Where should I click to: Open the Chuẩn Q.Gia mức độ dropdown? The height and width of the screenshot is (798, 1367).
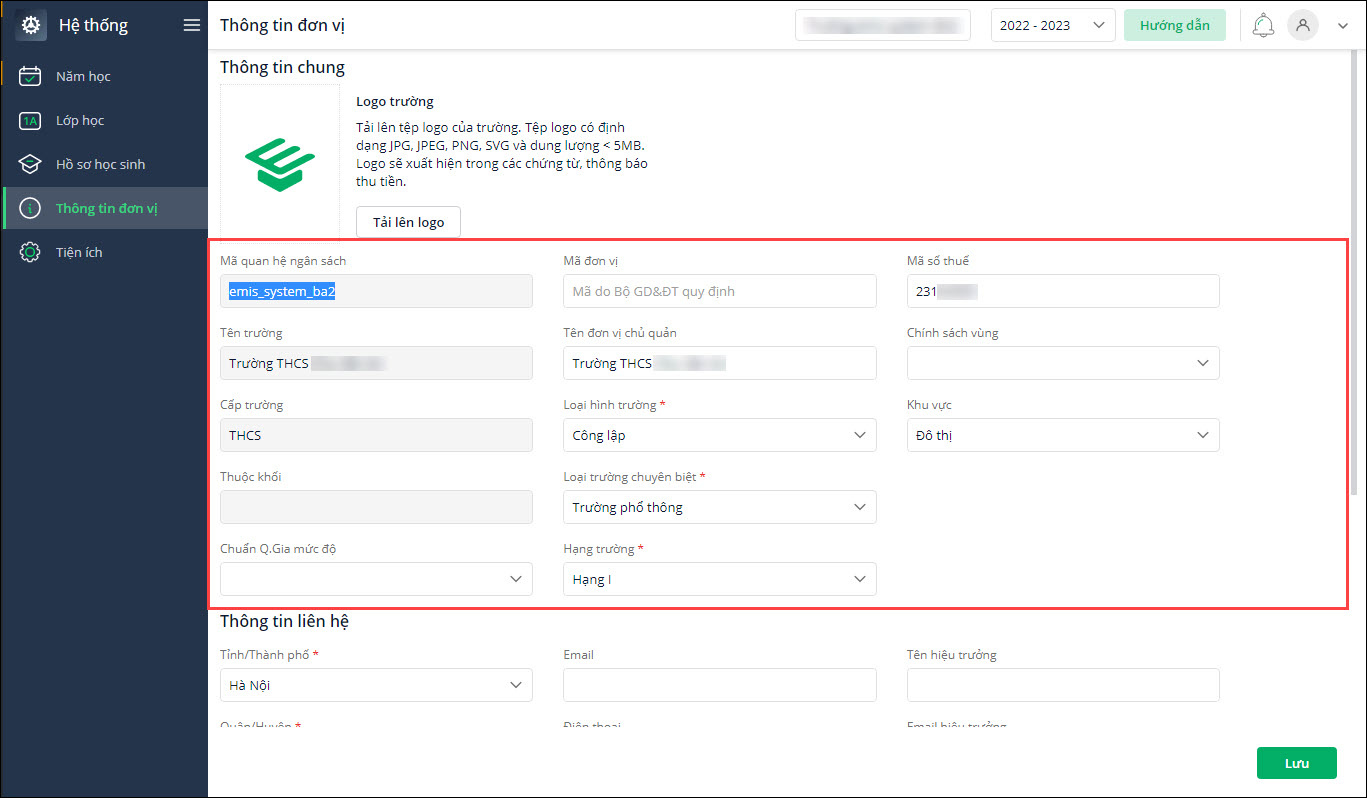pyautogui.click(x=376, y=579)
